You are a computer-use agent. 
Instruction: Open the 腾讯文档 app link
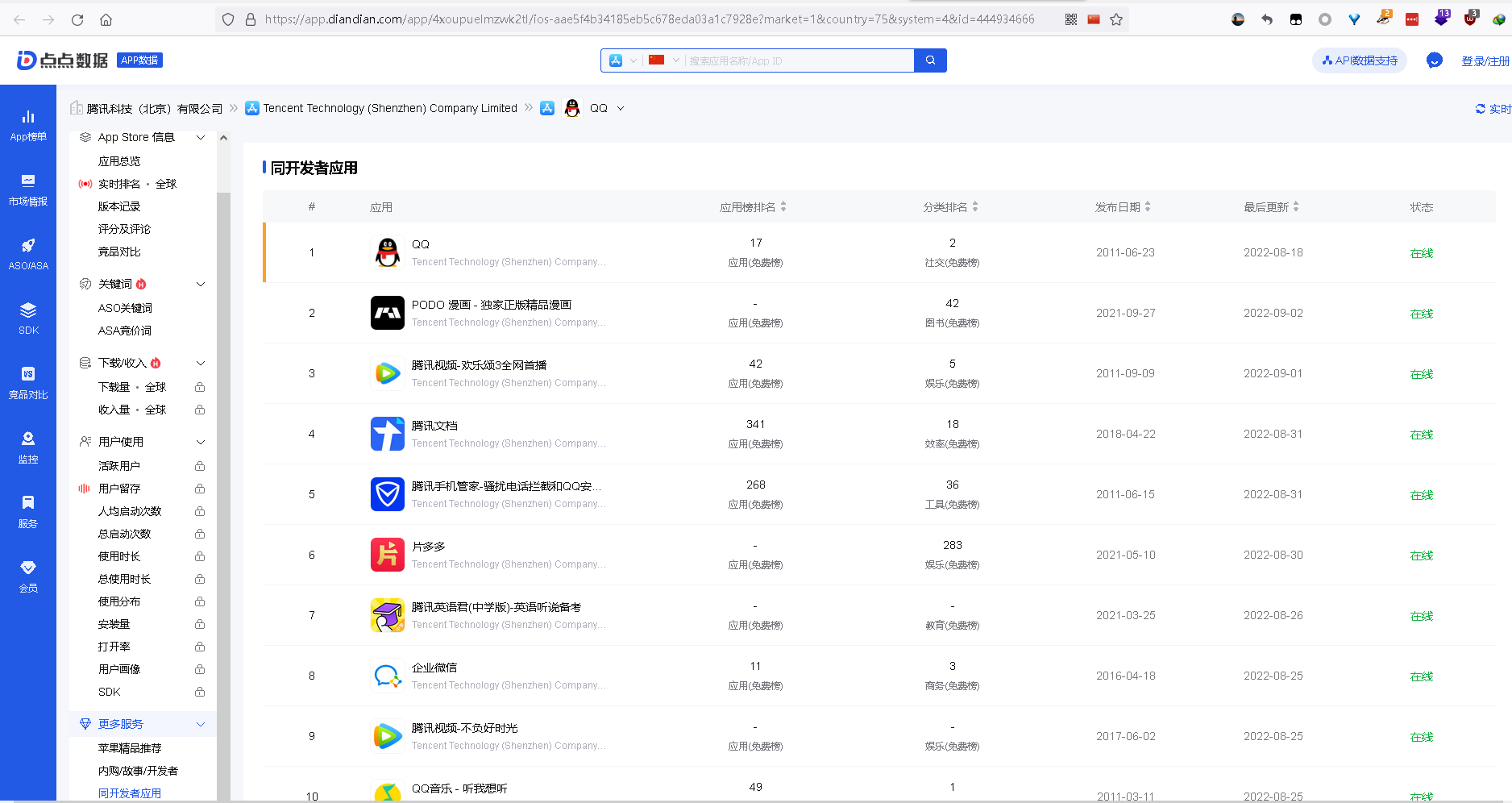[434, 426]
